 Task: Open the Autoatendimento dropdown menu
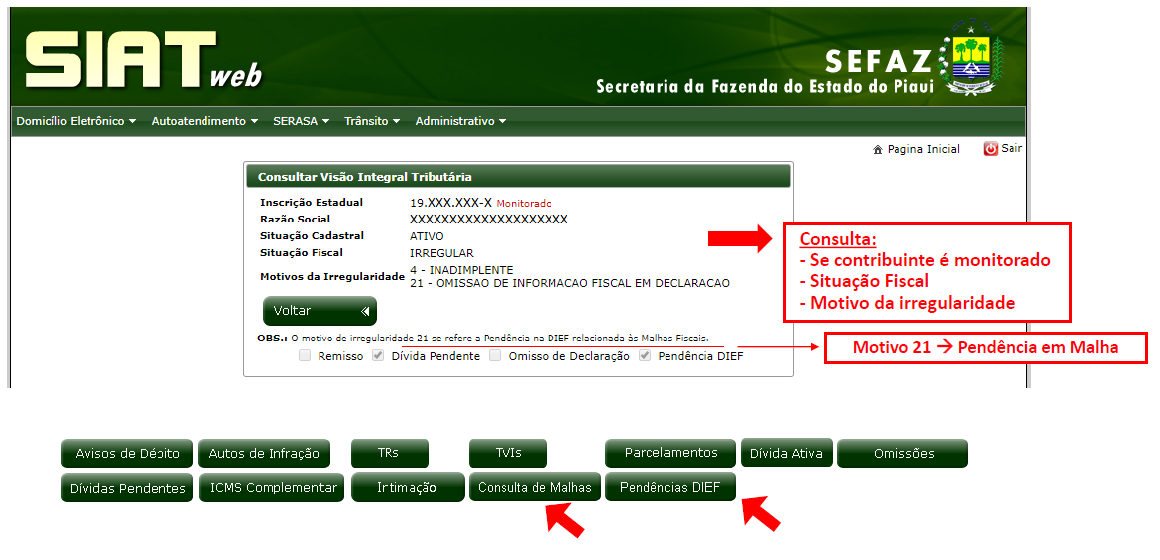pyautogui.click(x=204, y=121)
